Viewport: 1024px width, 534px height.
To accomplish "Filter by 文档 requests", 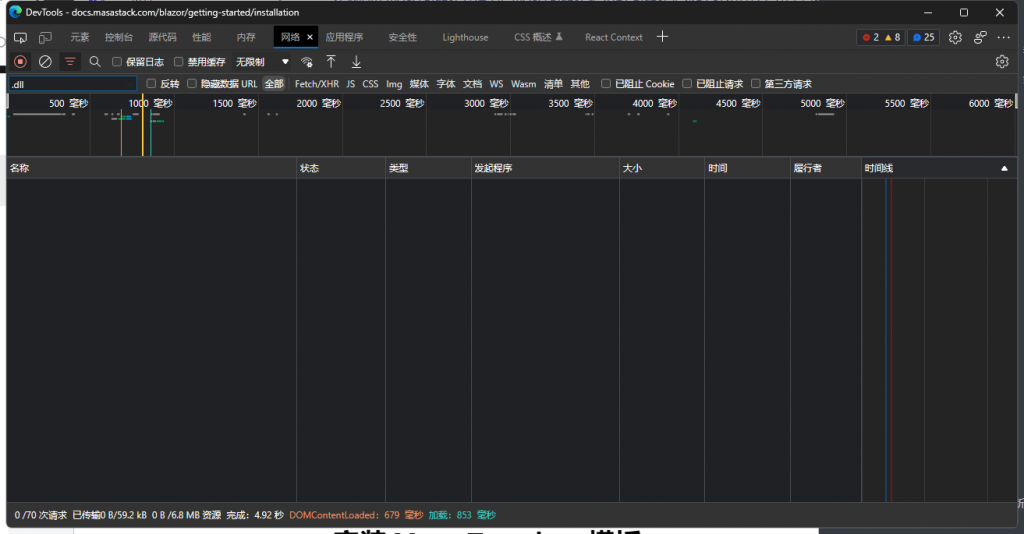I will click(472, 84).
